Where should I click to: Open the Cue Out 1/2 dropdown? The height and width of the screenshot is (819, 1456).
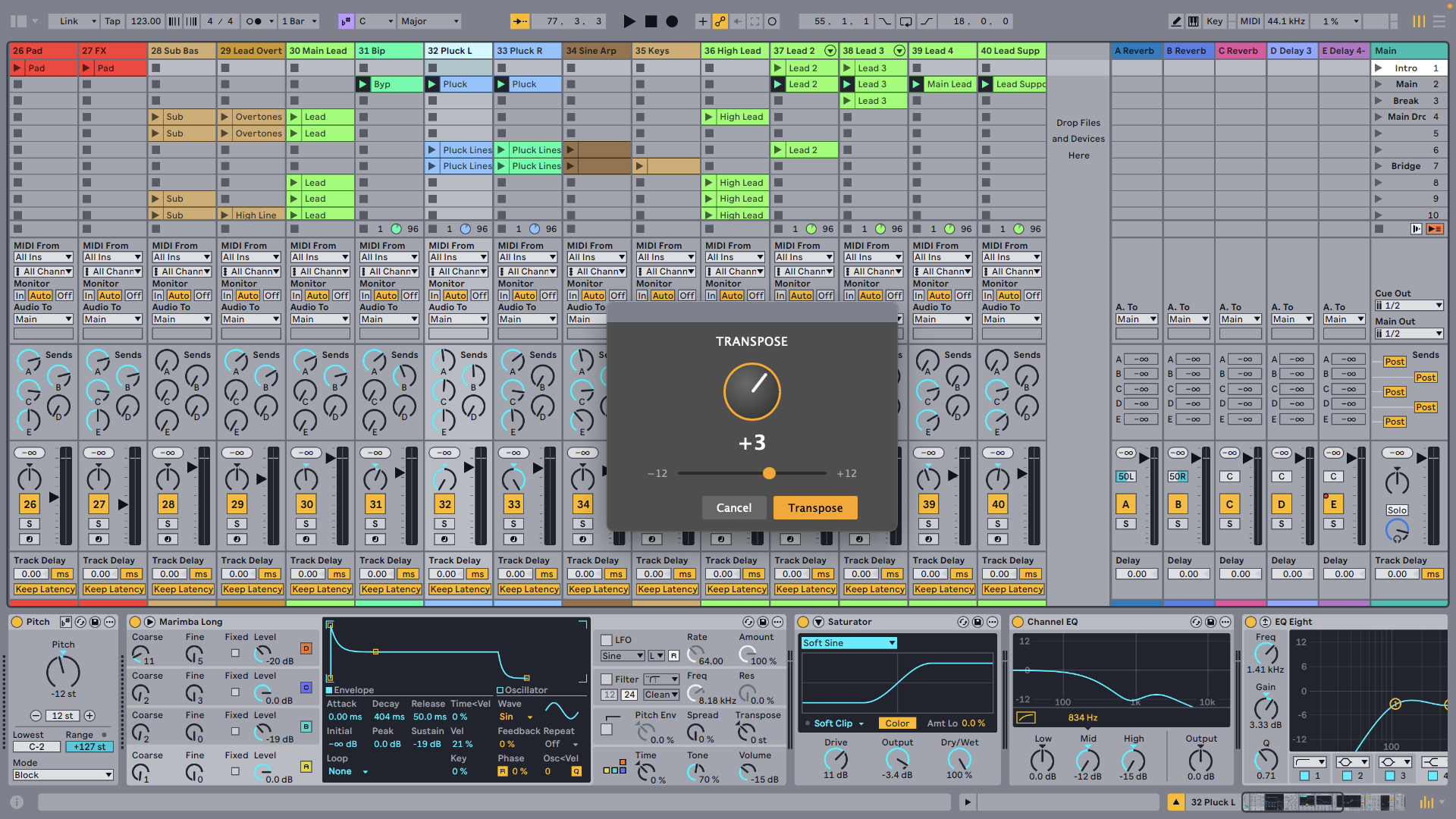1409,306
